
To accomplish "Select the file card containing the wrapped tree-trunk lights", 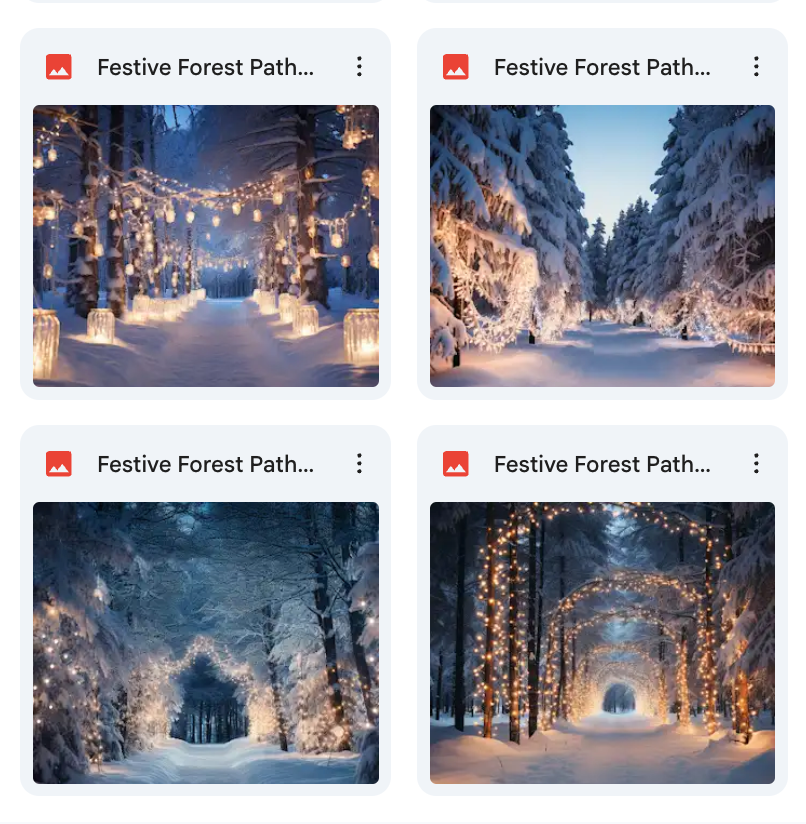I will (602, 611).
